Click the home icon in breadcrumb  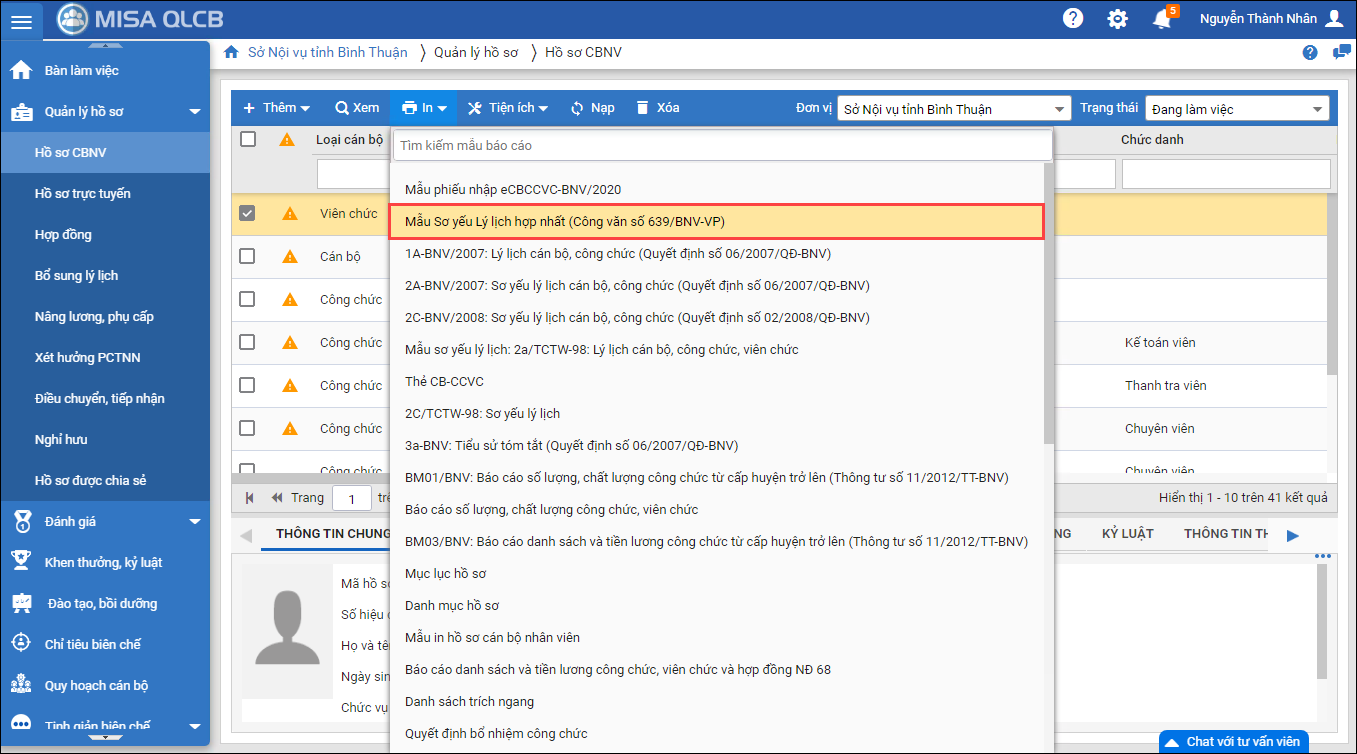(x=231, y=52)
